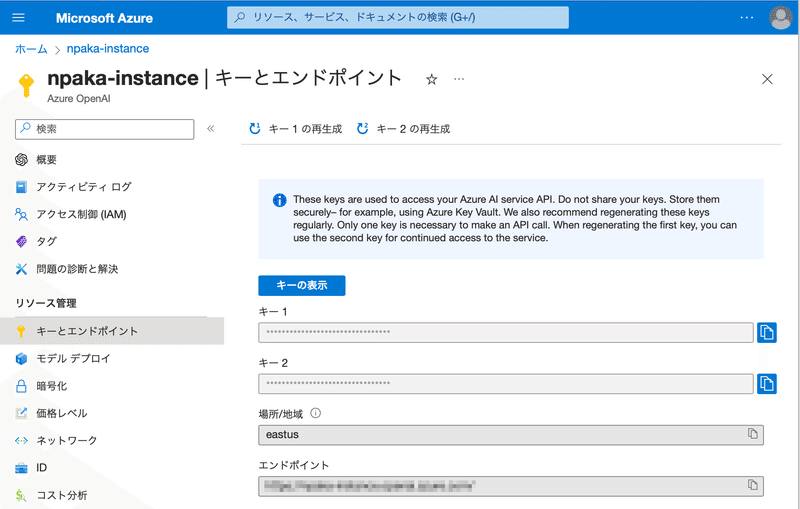Open the top bar ellipsis menu
The height and width of the screenshot is (509, 800).
(746, 17)
